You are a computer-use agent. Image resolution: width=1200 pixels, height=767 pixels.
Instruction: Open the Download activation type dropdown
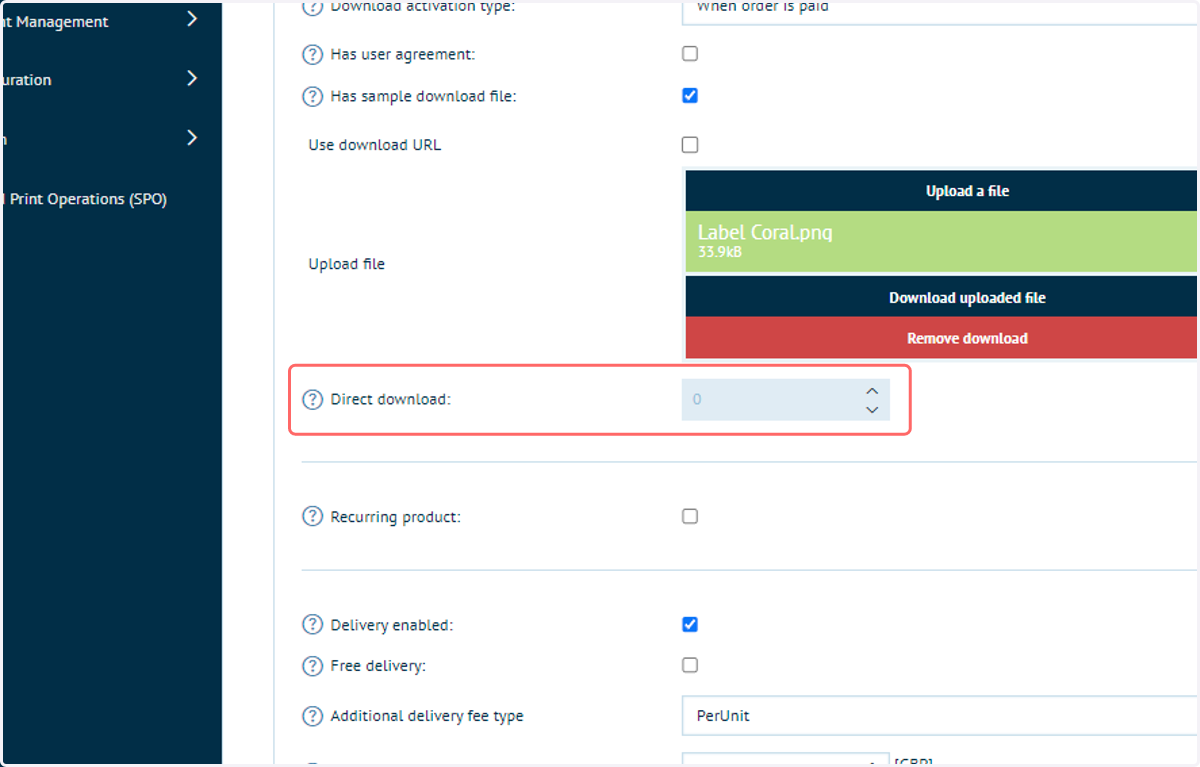pyautogui.click(x=940, y=10)
